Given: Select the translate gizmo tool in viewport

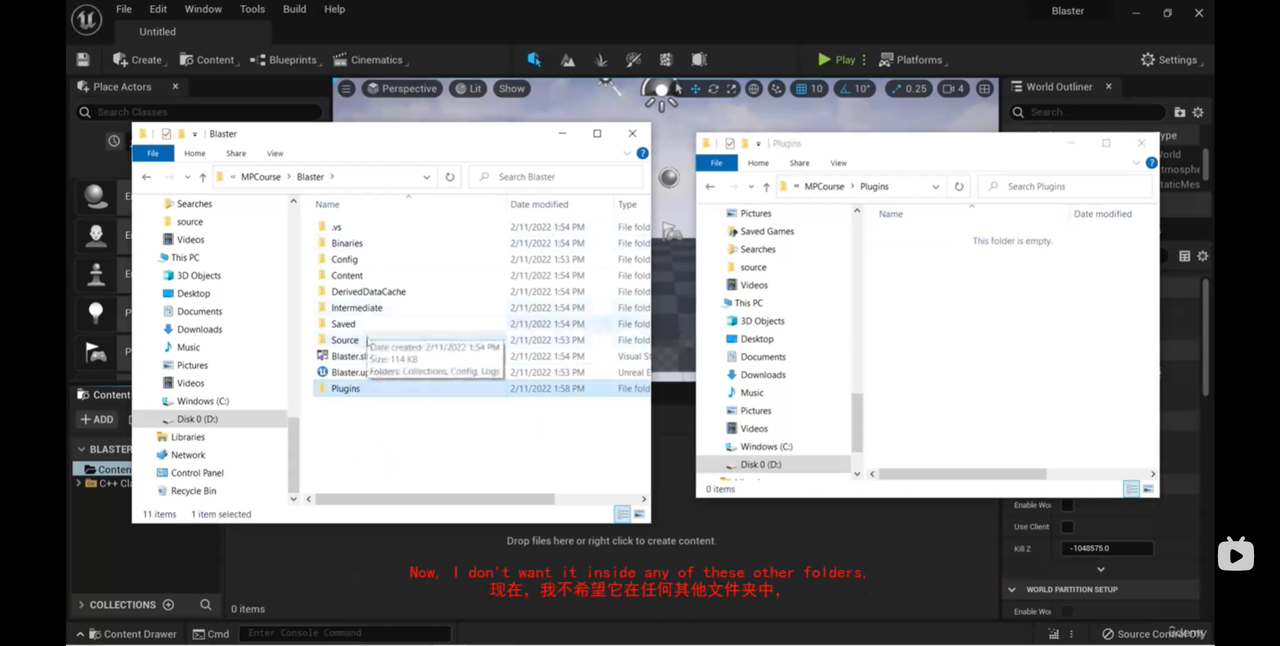Looking at the screenshot, I should point(695,89).
